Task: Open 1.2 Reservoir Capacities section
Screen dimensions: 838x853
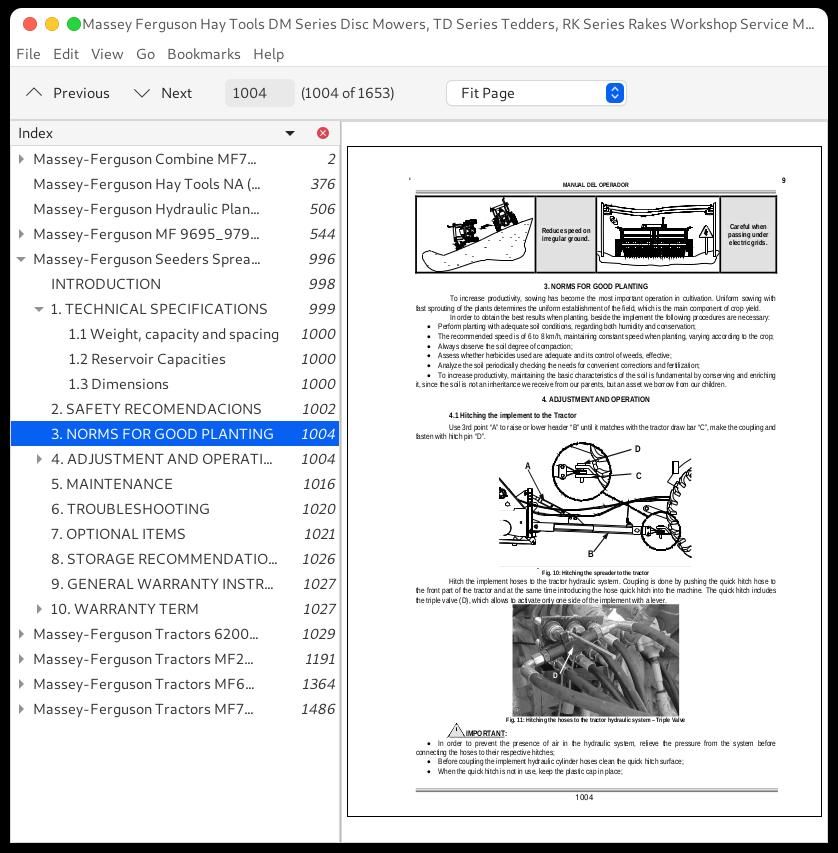Action: pyautogui.click(x=147, y=359)
